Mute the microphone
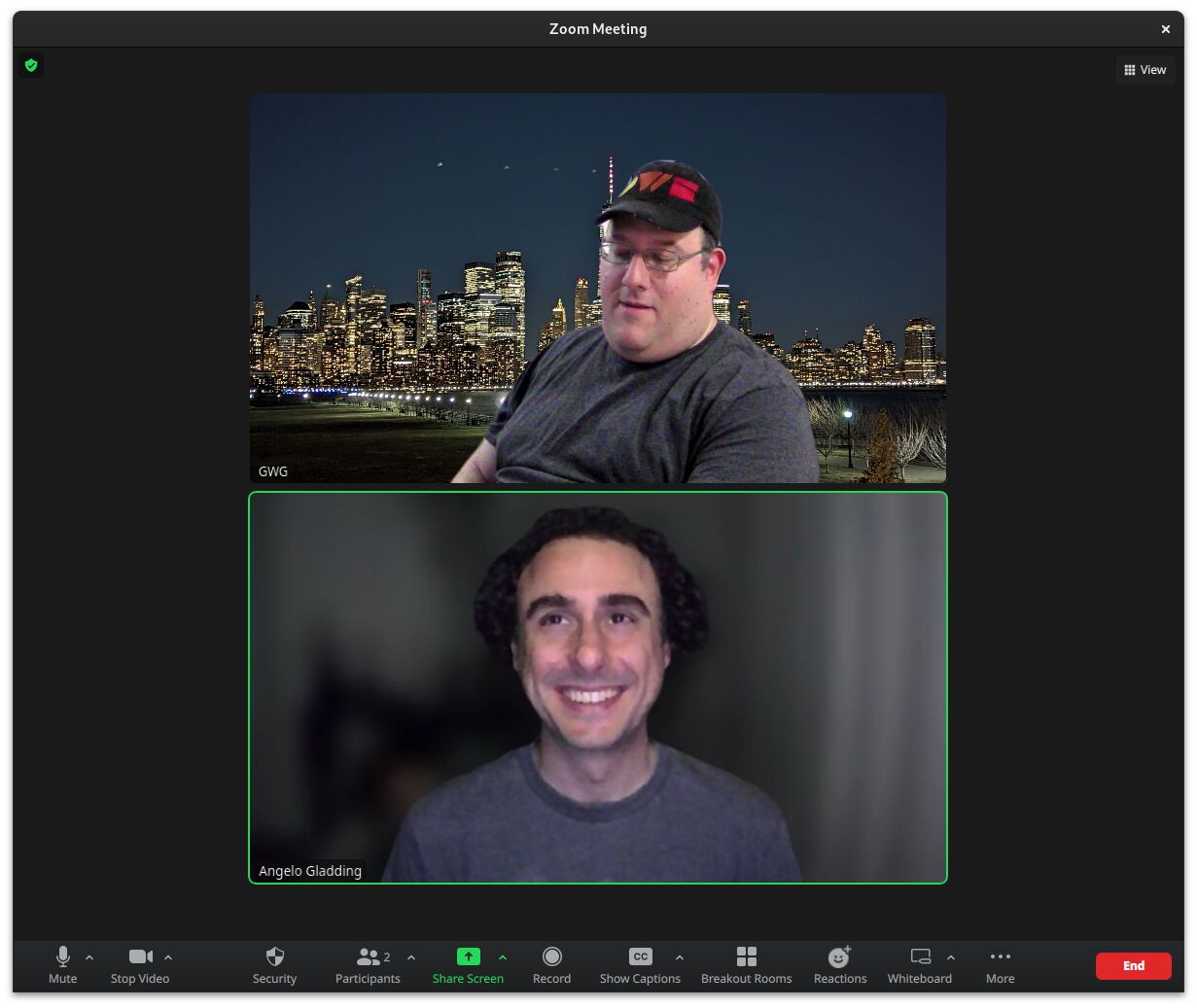The height and width of the screenshot is (1008, 1197). coord(62,965)
